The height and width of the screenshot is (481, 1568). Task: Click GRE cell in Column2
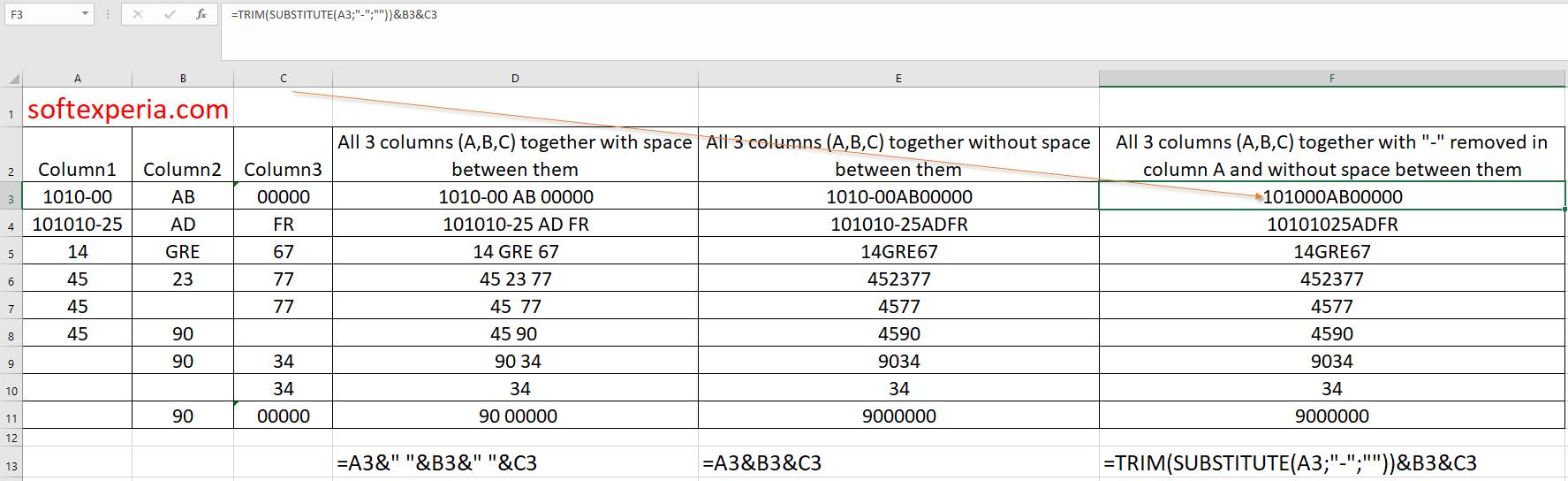pos(183,252)
